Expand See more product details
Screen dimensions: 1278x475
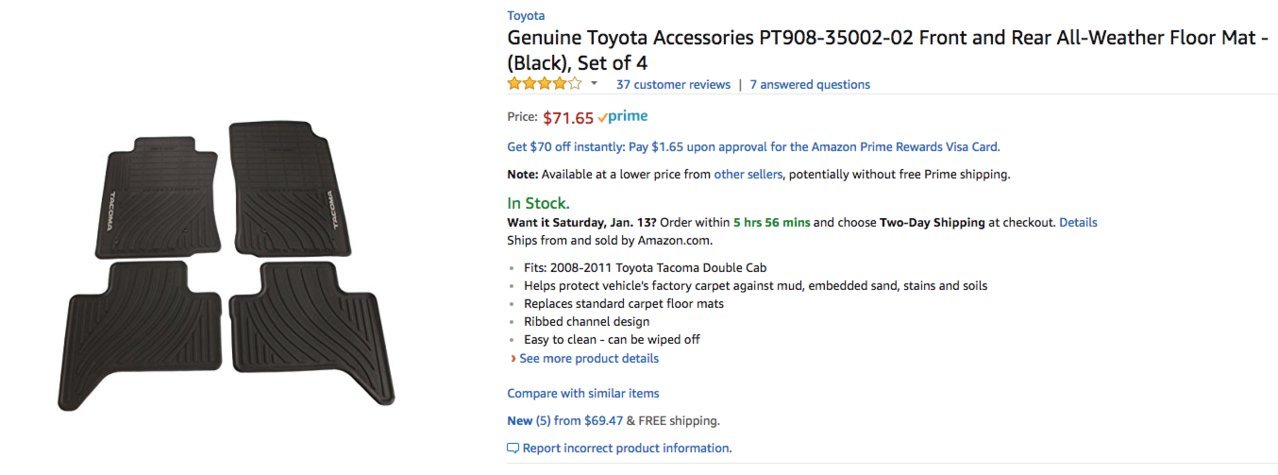[589, 358]
